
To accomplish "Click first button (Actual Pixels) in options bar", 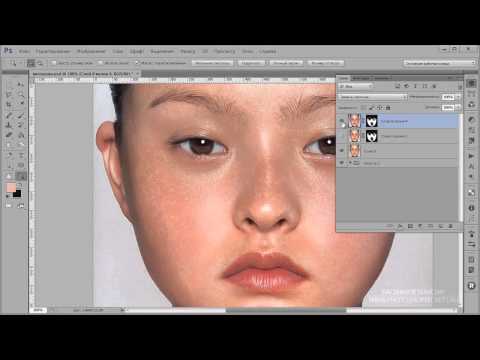I will [x=212, y=63].
